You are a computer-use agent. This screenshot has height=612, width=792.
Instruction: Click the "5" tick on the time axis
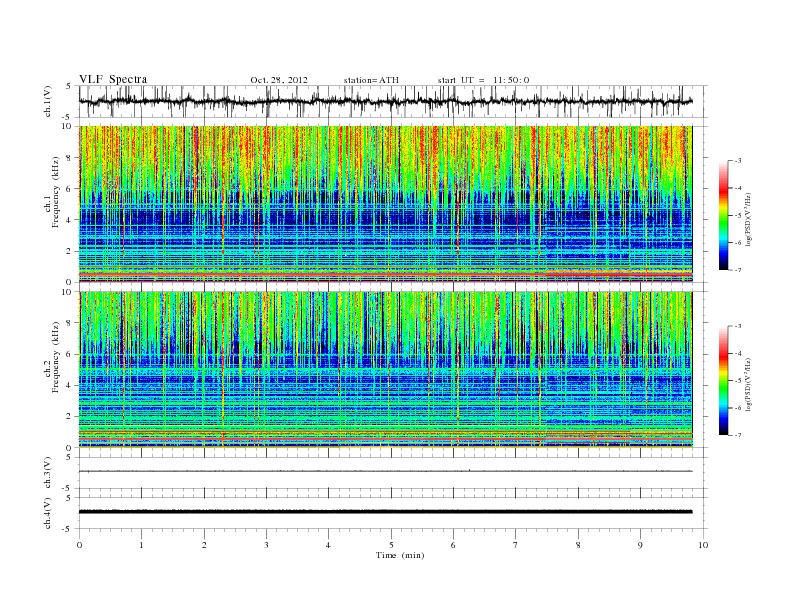(391, 545)
